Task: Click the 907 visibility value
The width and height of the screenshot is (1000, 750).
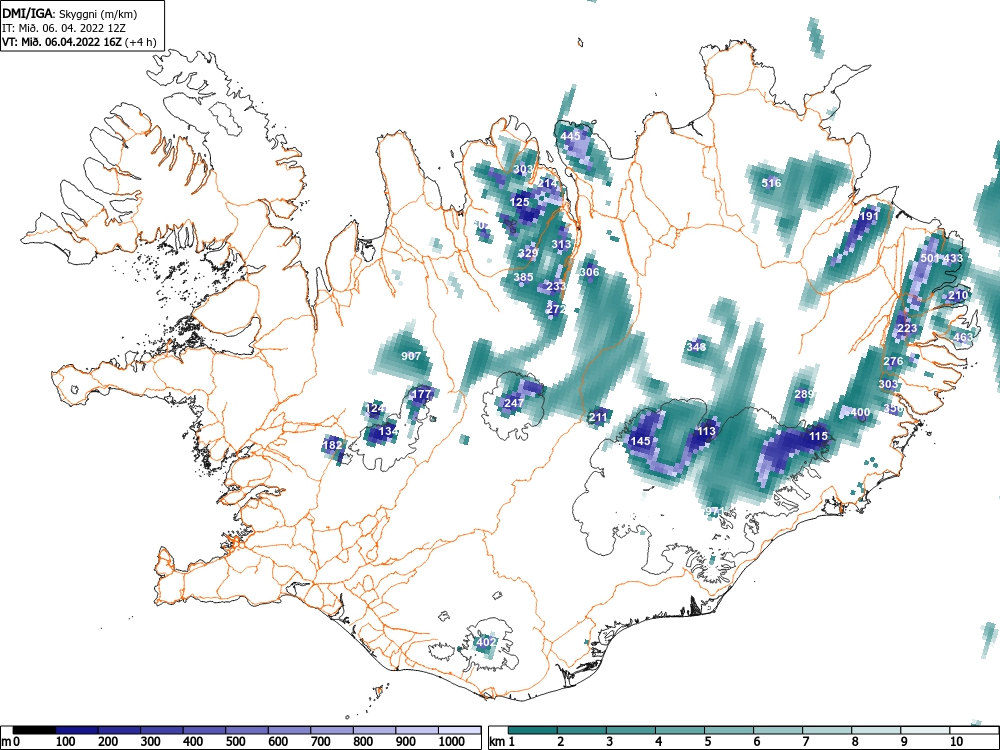Action: [411, 357]
